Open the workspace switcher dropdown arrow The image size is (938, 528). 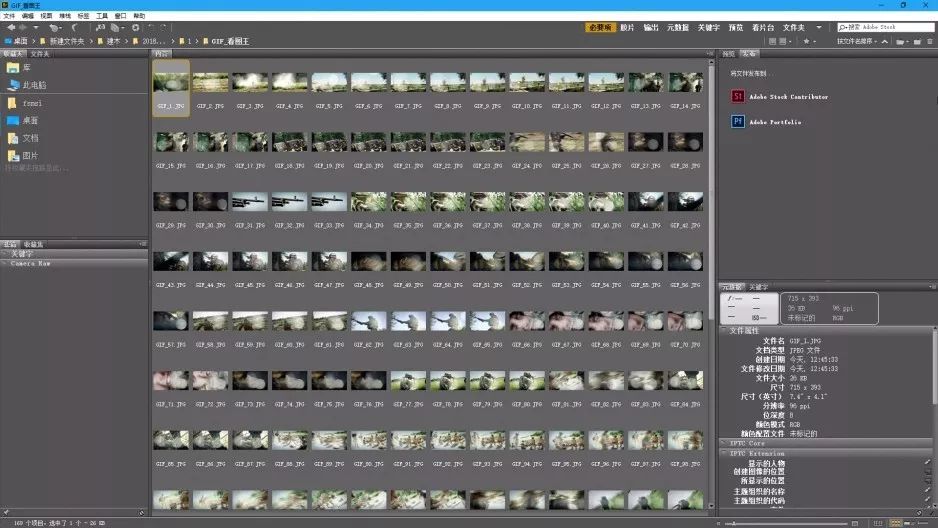point(819,28)
